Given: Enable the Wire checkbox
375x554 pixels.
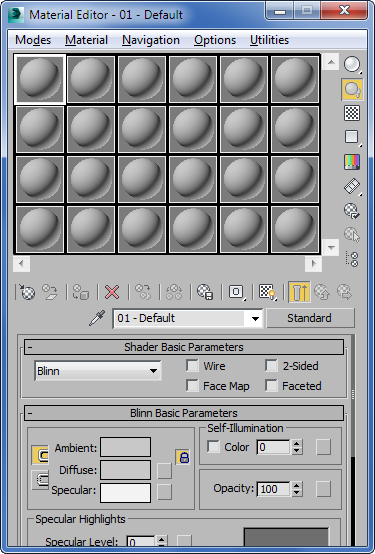Looking at the screenshot, I should tap(192, 366).
